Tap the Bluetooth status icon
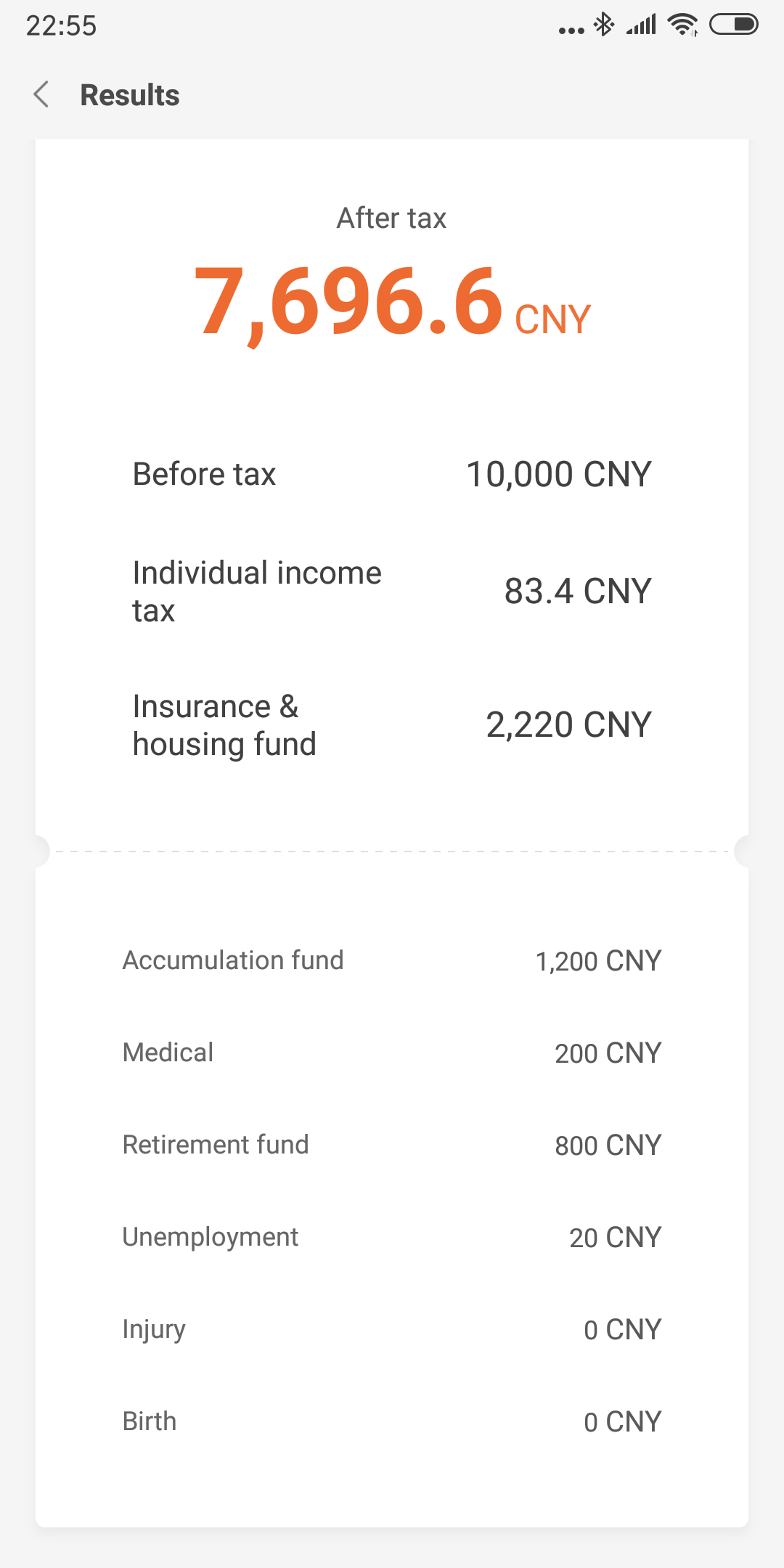This screenshot has height=1568, width=784. pyautogui.click(x=603, y=25)
